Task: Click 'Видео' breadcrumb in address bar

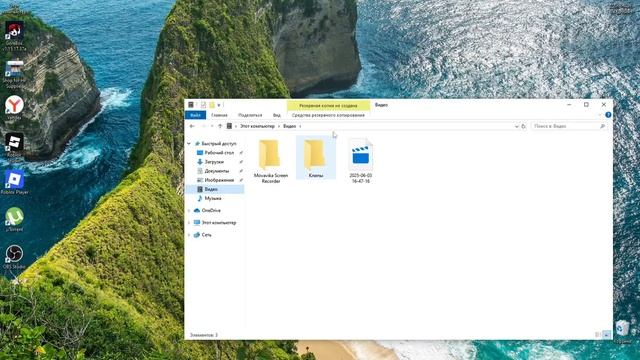Action: [289, 126]
